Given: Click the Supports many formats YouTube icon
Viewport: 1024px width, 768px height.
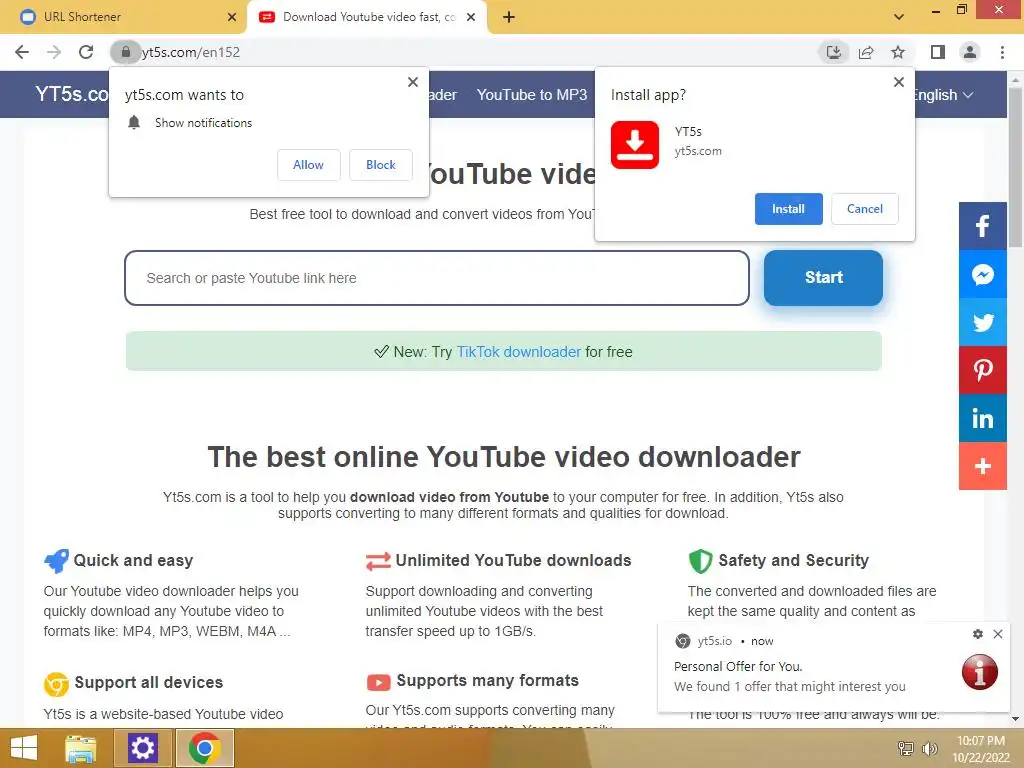Looking at the screenshot, I should click(x=378, y=682).
